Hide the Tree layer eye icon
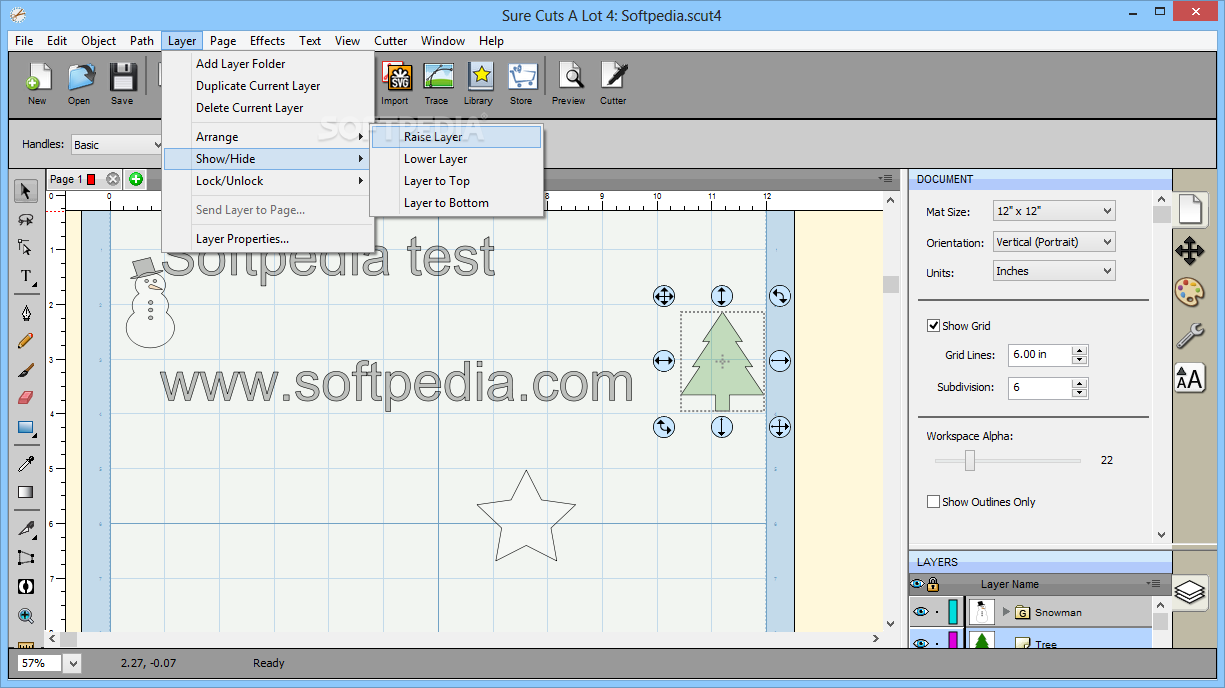1225x688 pixels. point(921,642)
